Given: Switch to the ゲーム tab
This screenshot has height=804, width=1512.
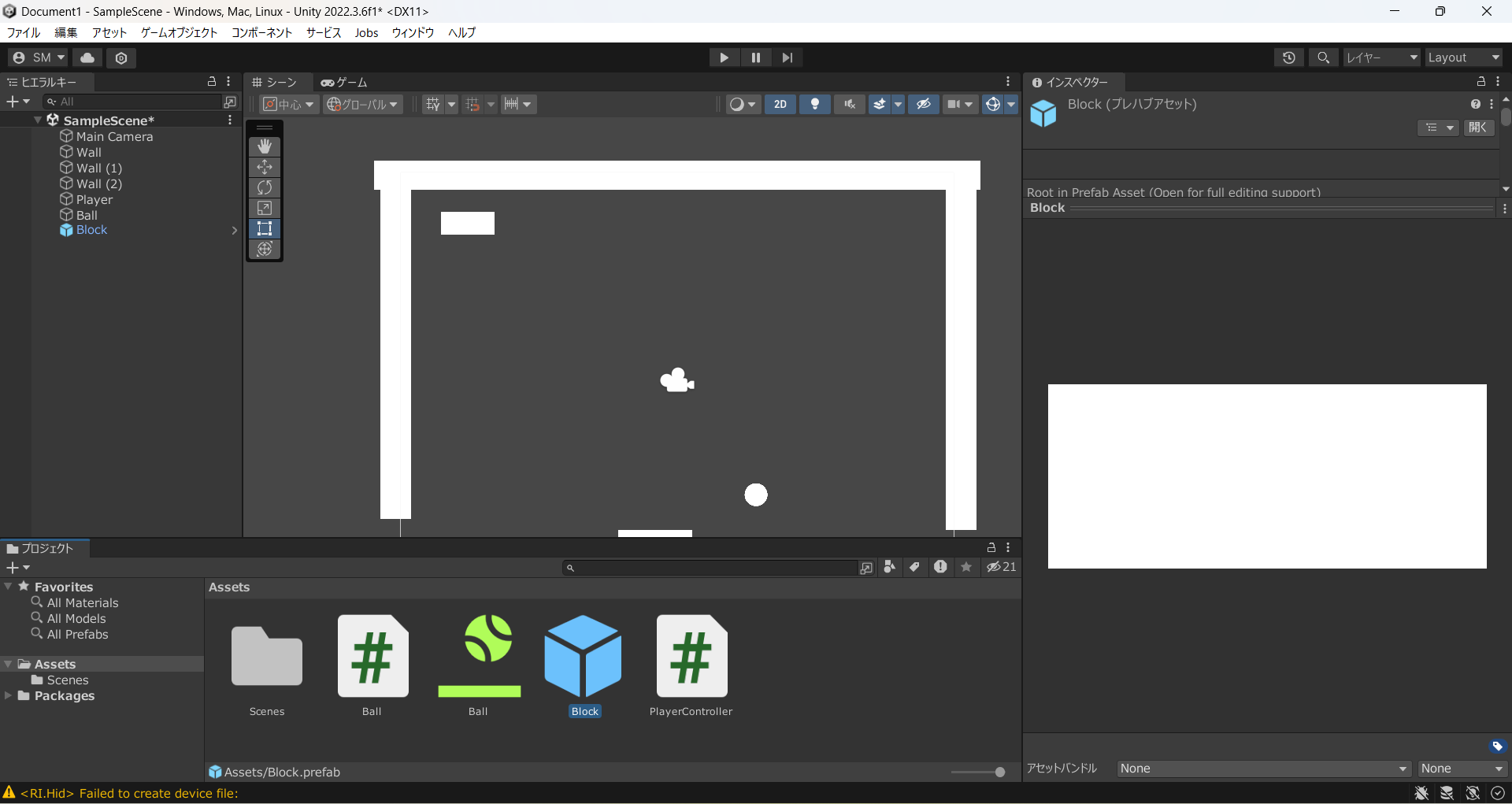Looking at the screenshot, I should [345, 82].
